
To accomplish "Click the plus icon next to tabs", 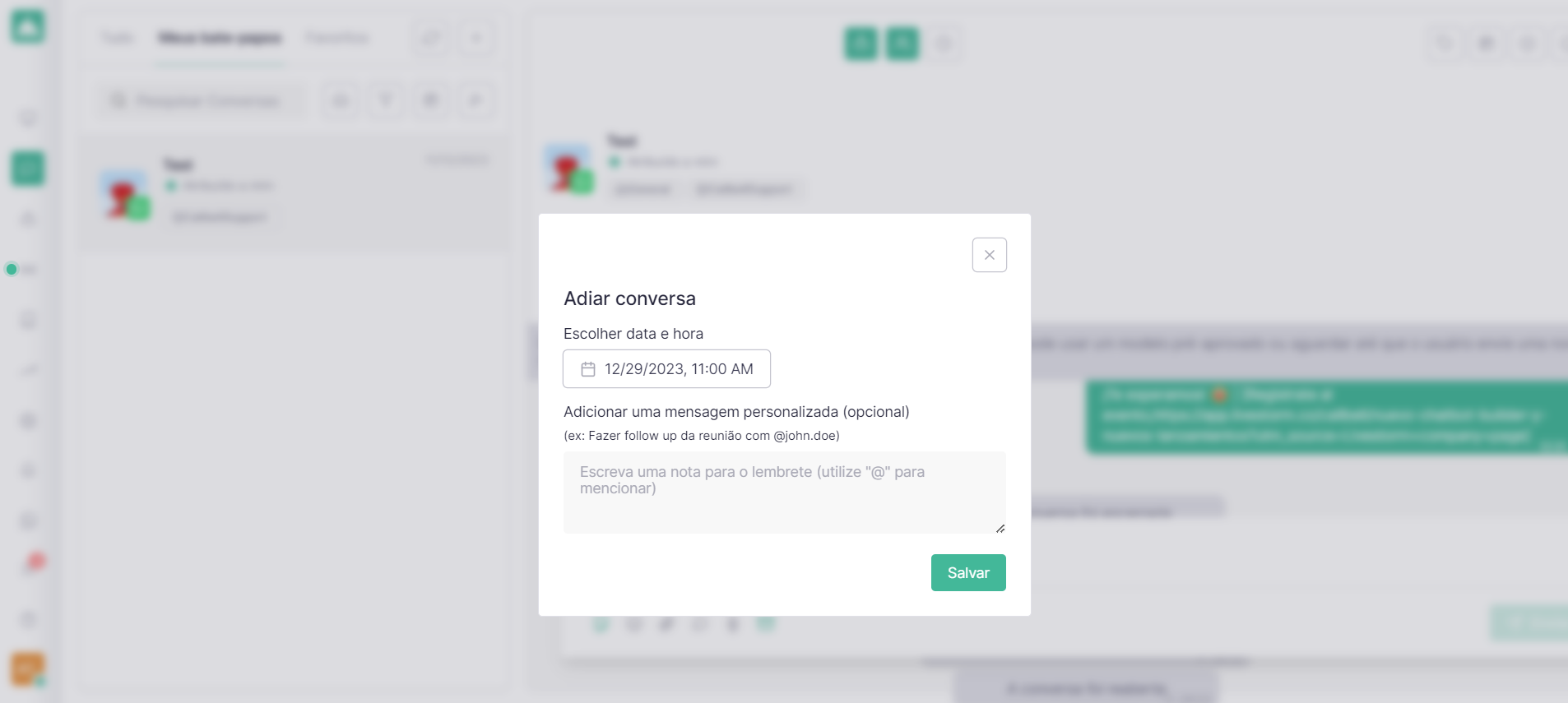I will tap(476, 38).
